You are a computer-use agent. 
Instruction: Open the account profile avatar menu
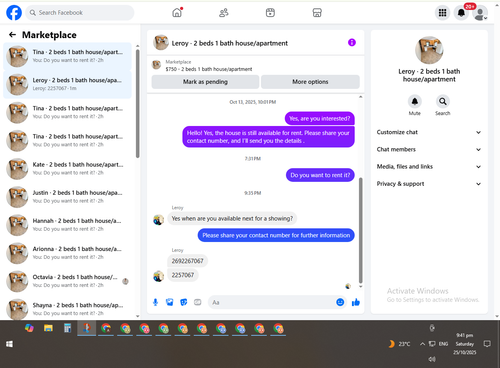coord(480,13)
